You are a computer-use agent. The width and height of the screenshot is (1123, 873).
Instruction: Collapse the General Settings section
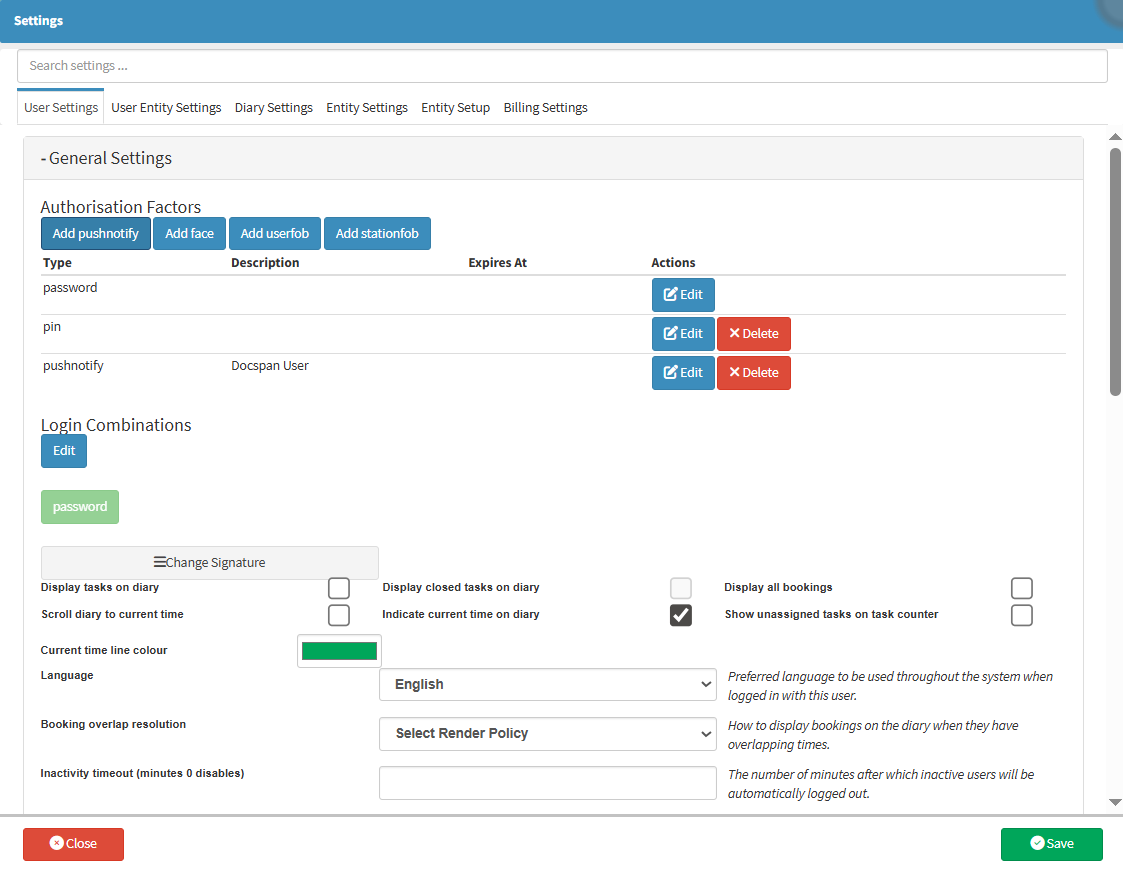click(106, 158)
